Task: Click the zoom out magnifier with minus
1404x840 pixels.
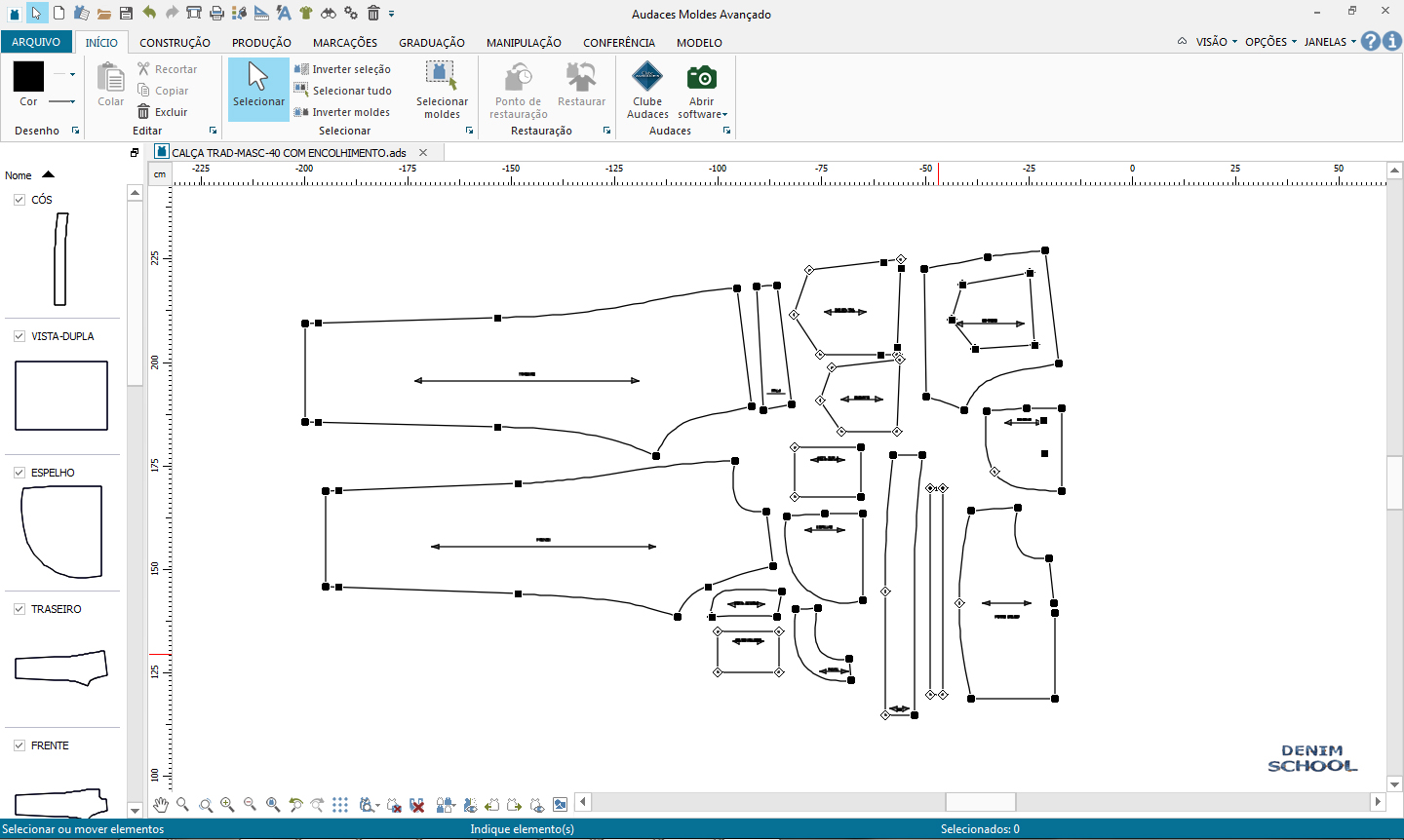Action: (250, 805)
